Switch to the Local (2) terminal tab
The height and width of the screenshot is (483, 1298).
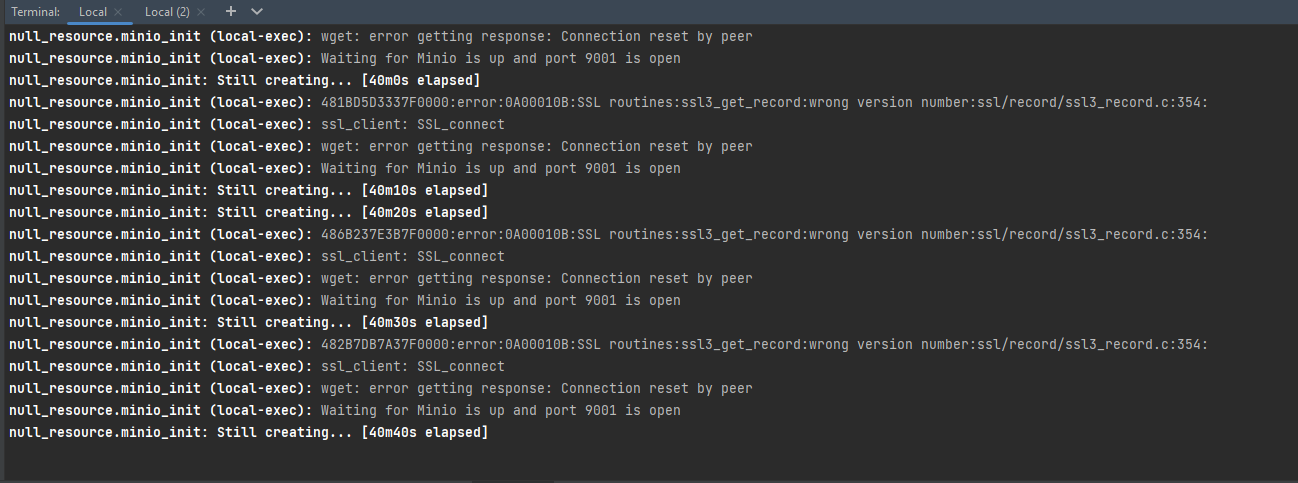(x=166, y=12)
